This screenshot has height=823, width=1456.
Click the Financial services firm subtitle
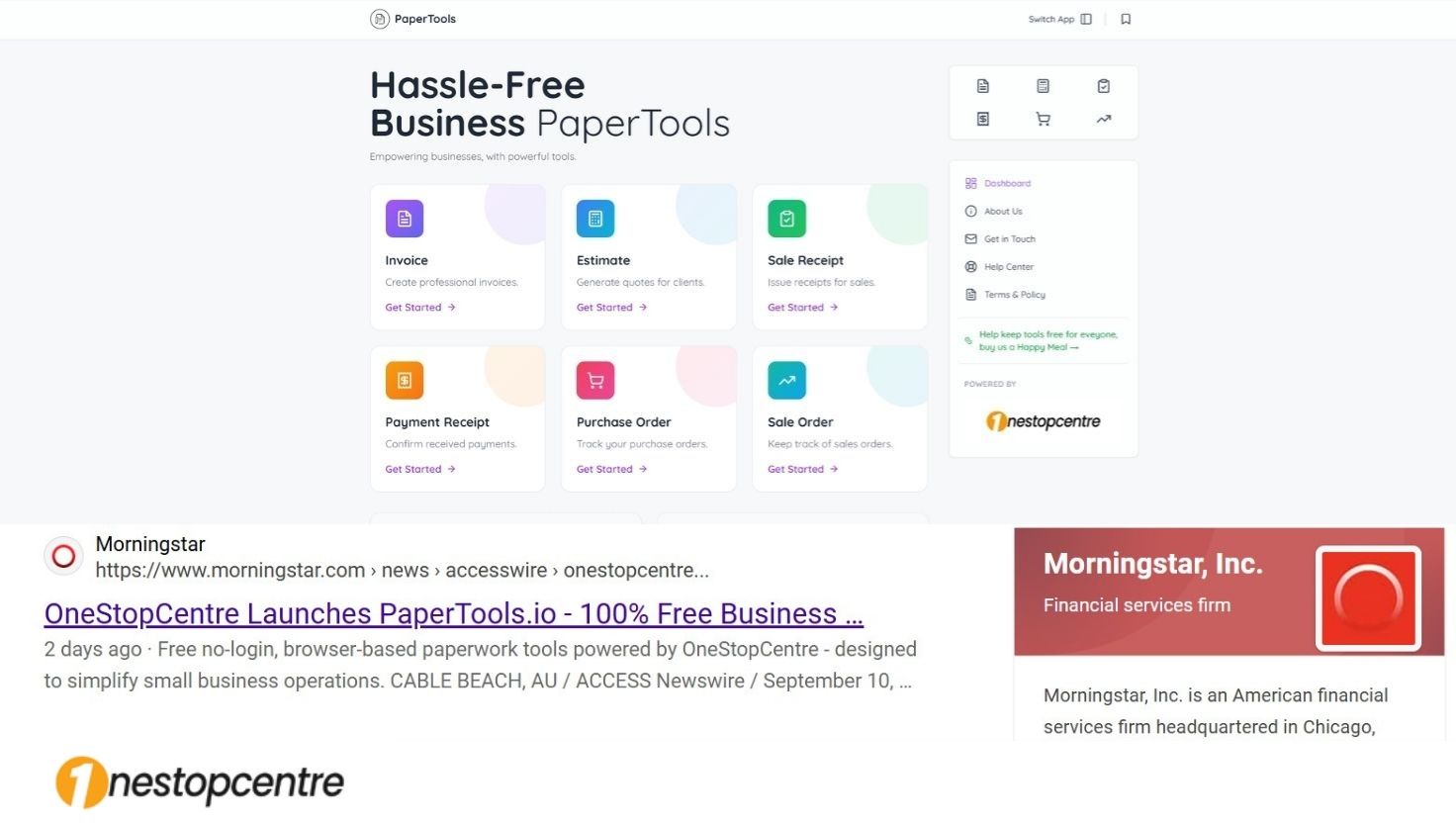(1137, 605)
